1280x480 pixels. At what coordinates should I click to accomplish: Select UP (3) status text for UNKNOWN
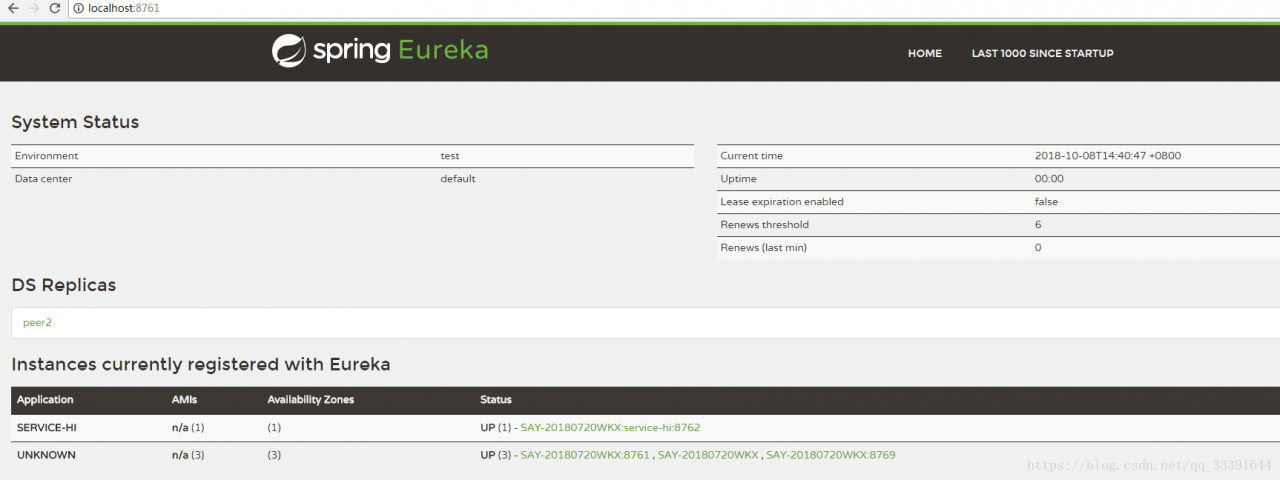tap(495, 455)
